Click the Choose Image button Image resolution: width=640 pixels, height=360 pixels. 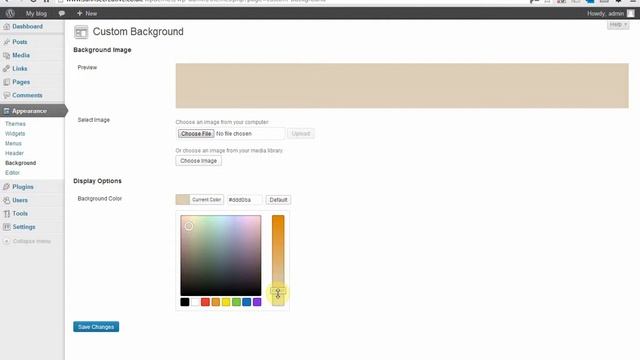198,161
